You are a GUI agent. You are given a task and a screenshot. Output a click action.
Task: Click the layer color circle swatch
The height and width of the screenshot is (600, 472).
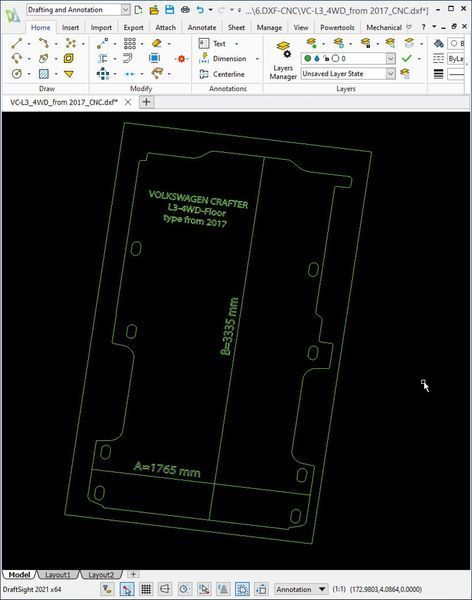(335, 58)
